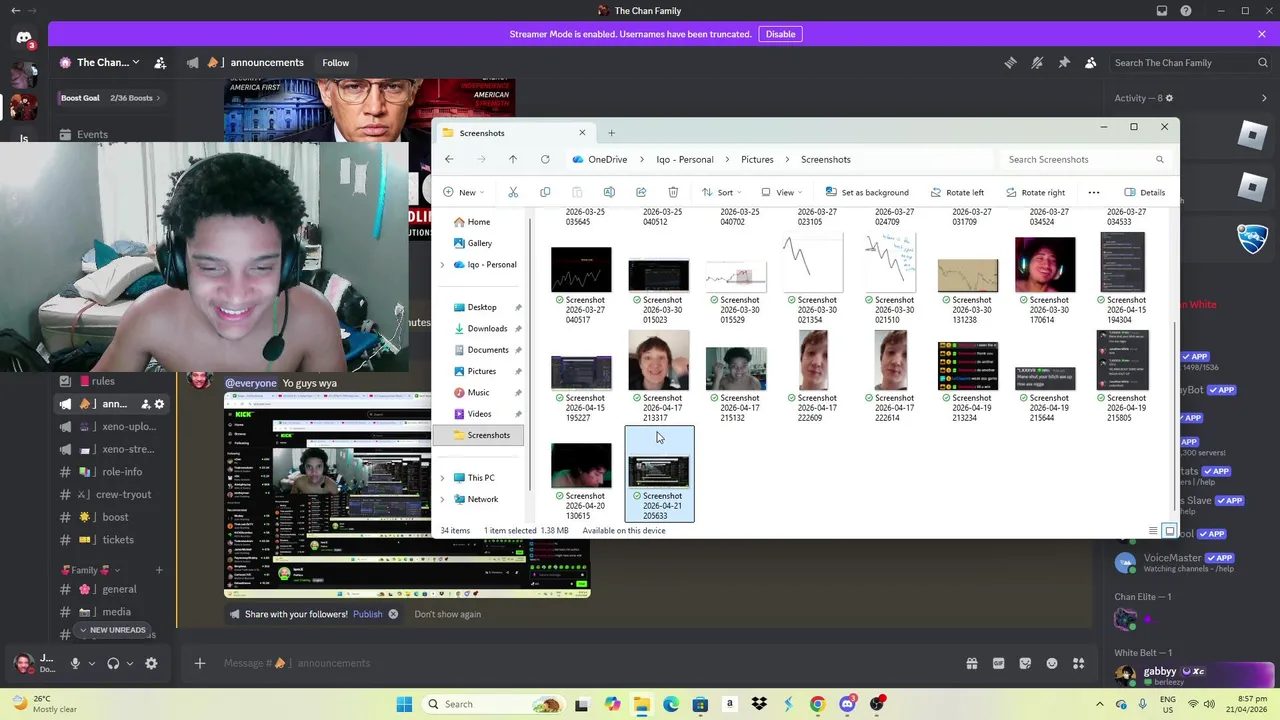1280x720 pixels.
Task: Open Microsoft Edge from taskbar
Action: [x=671, y=704]
